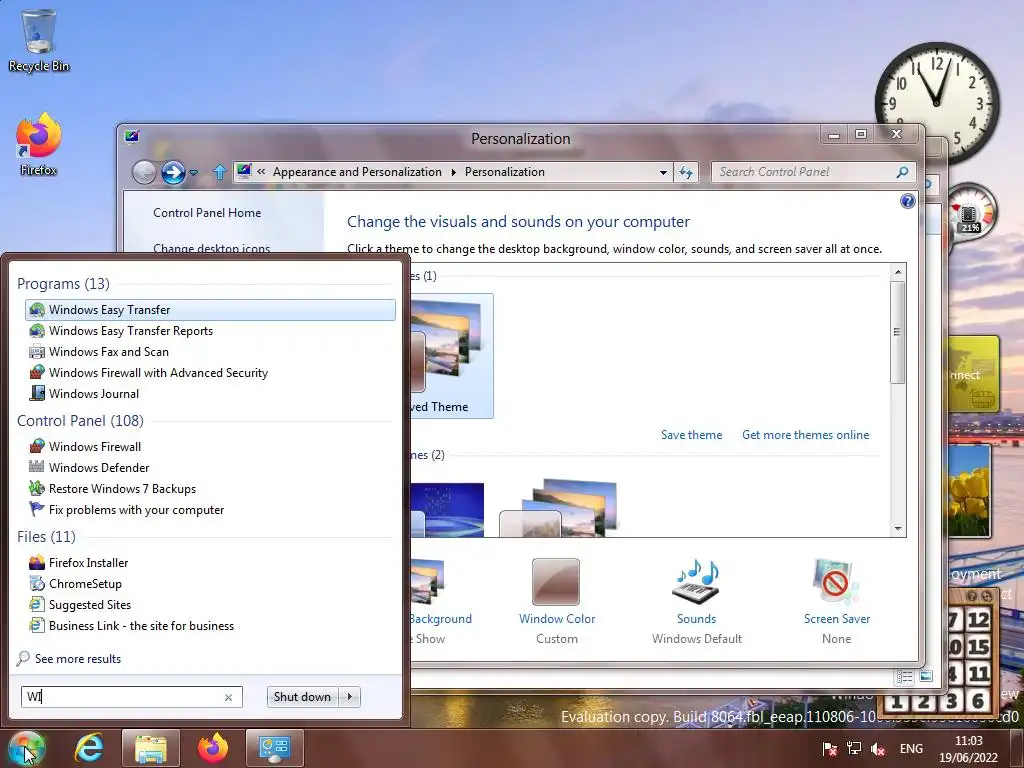Open Desktop Background link

click(x=440, y=619)
